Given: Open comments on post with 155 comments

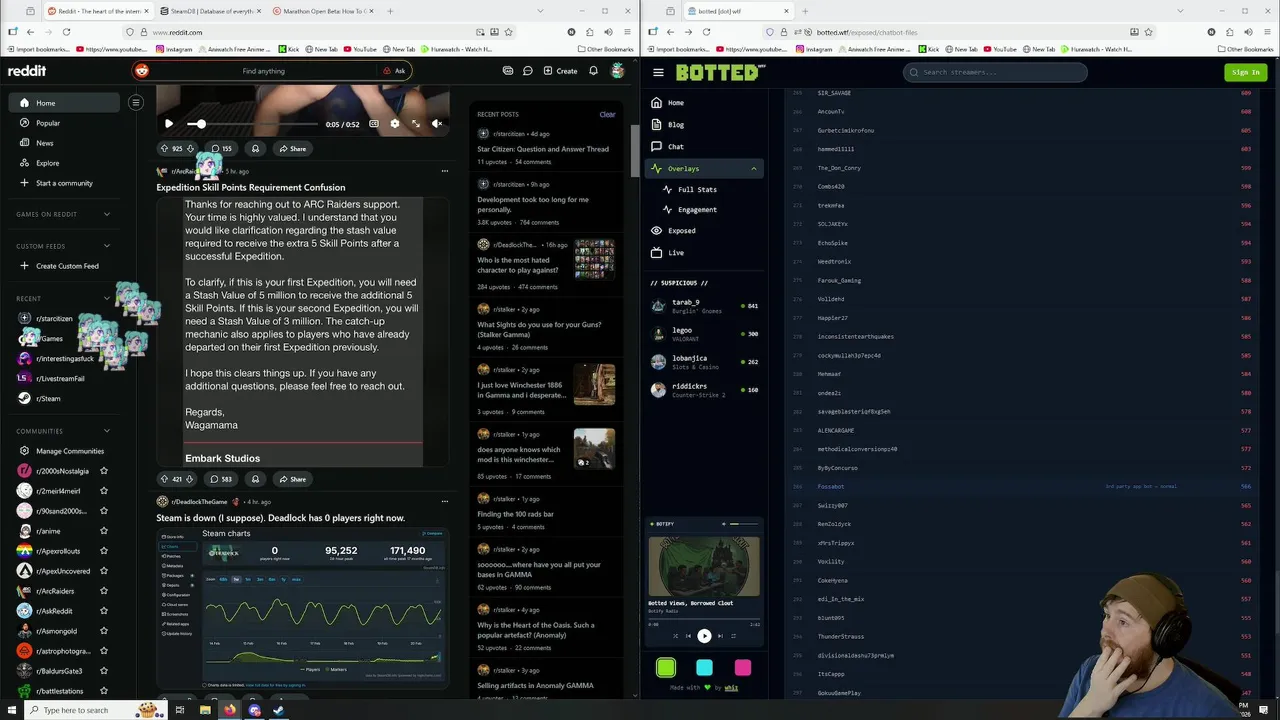Looking at the screenshot, I should coord(221,149).
